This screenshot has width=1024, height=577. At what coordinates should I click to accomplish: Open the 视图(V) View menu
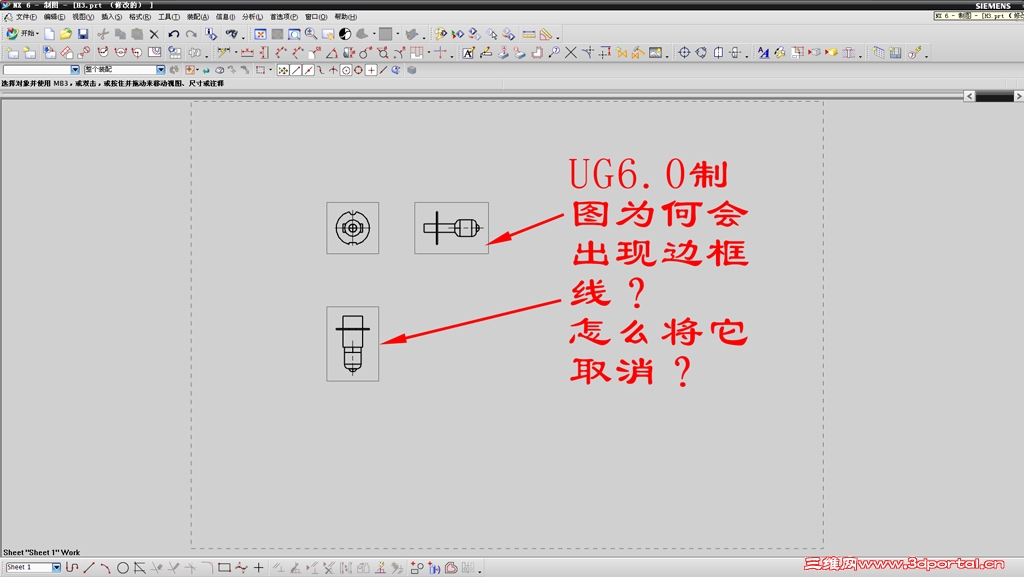[x=83, y=17]
